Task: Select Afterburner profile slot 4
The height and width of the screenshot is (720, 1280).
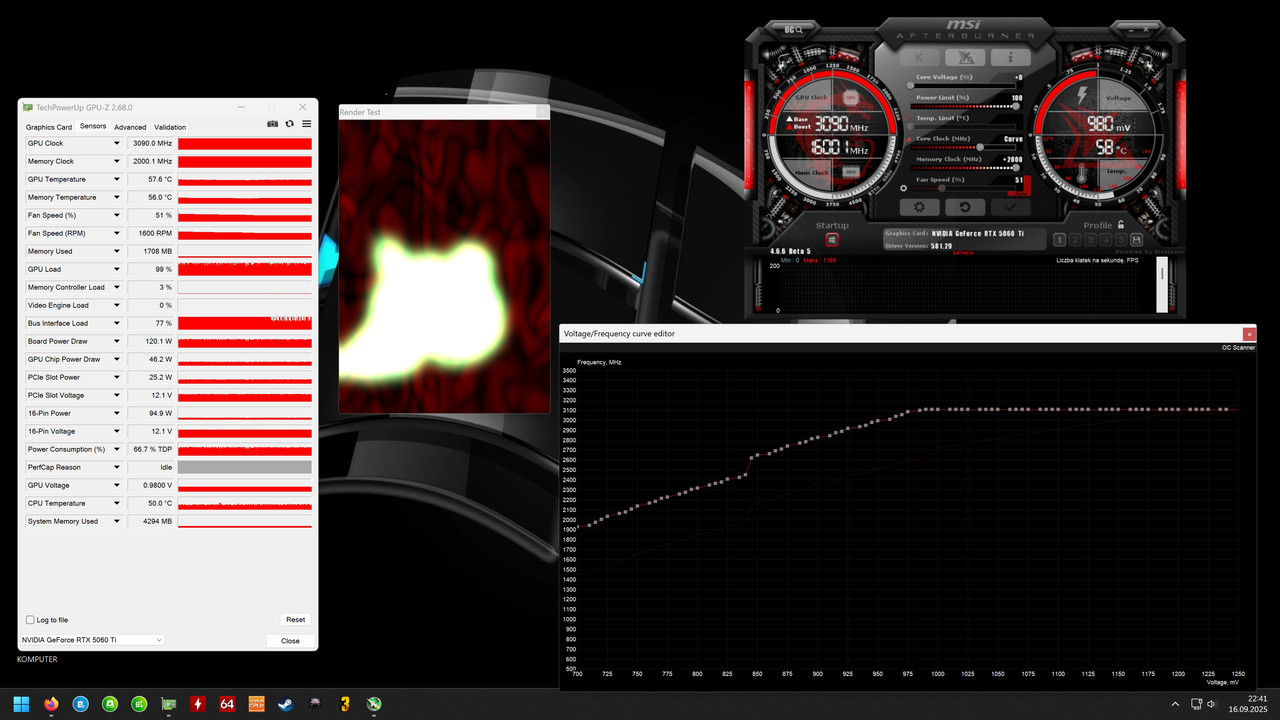Action: tap(1107, 240)
